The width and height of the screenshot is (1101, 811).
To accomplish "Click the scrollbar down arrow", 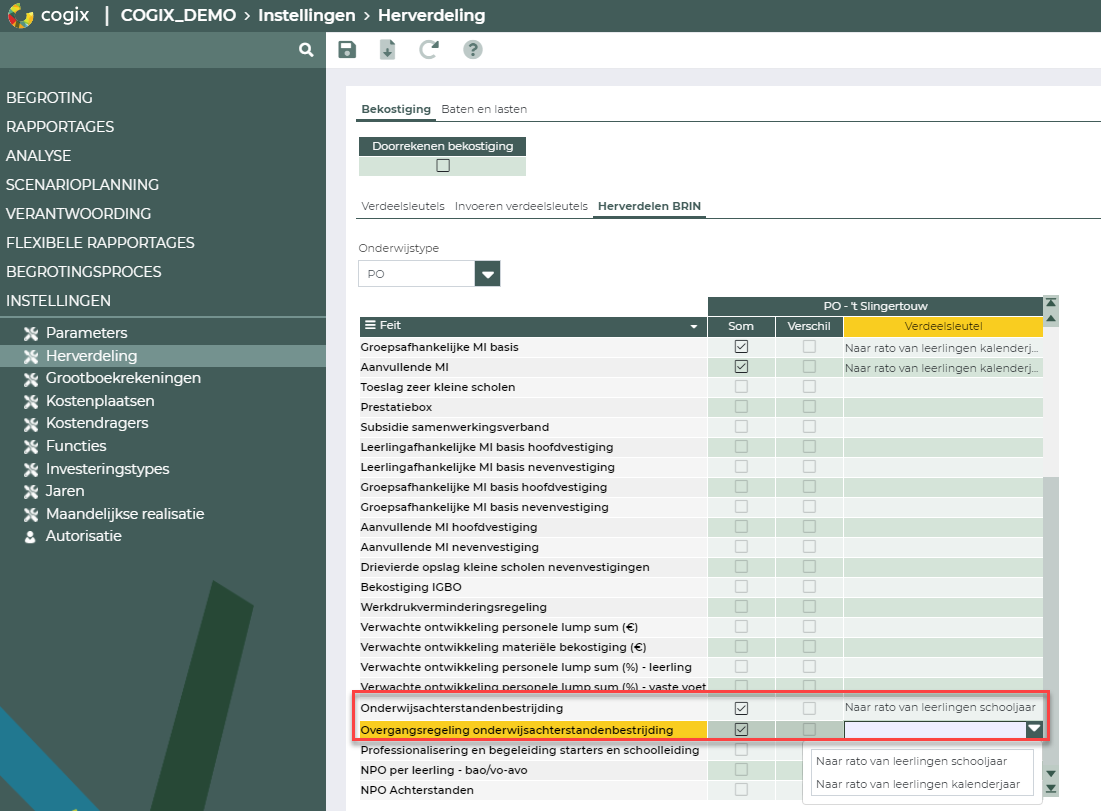I will point(1050,774).
